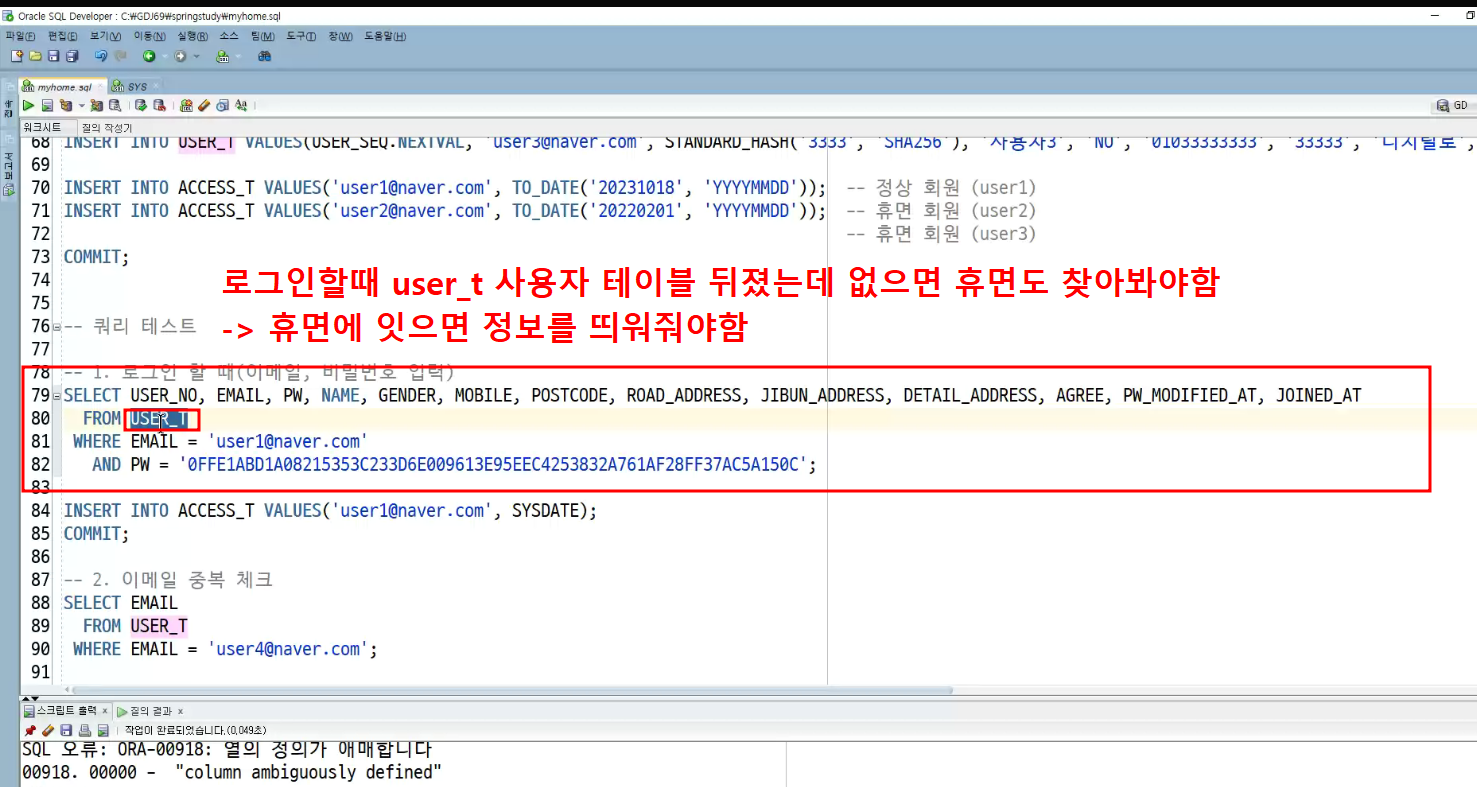
Task: Save the script output to a file
Action: [x=66, y=730]
